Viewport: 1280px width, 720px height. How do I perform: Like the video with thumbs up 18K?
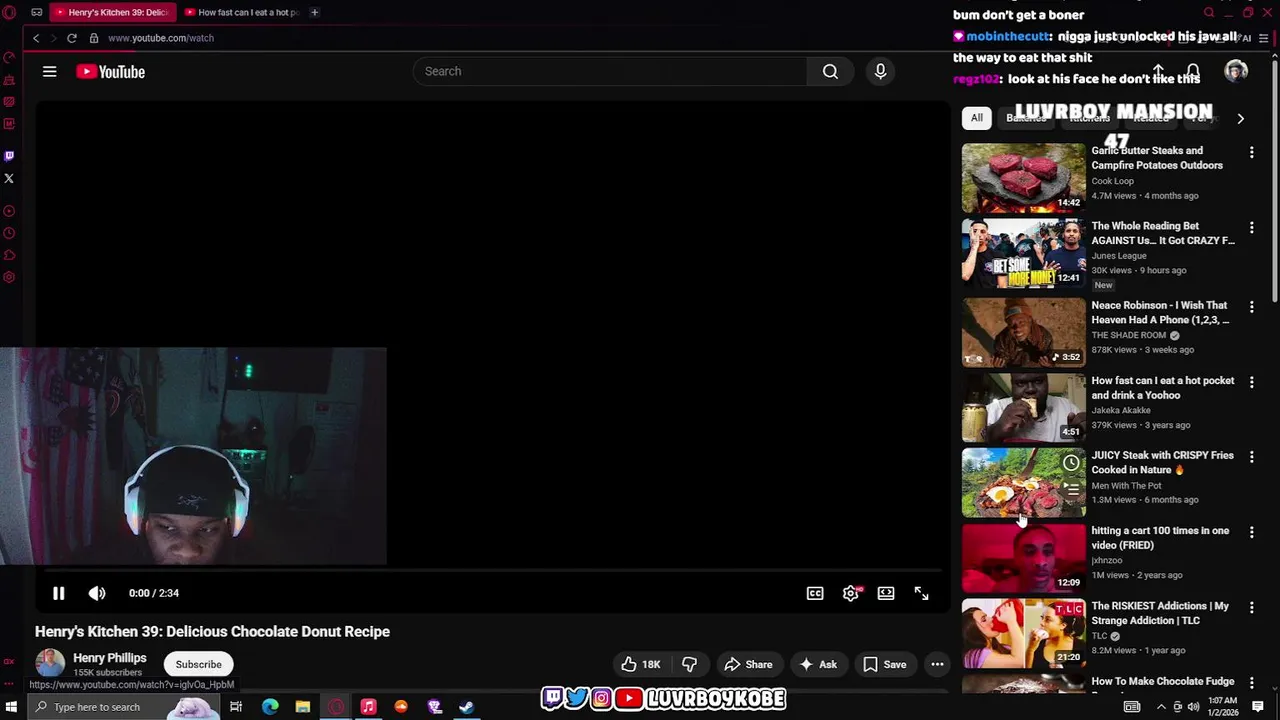click(640, 664)
